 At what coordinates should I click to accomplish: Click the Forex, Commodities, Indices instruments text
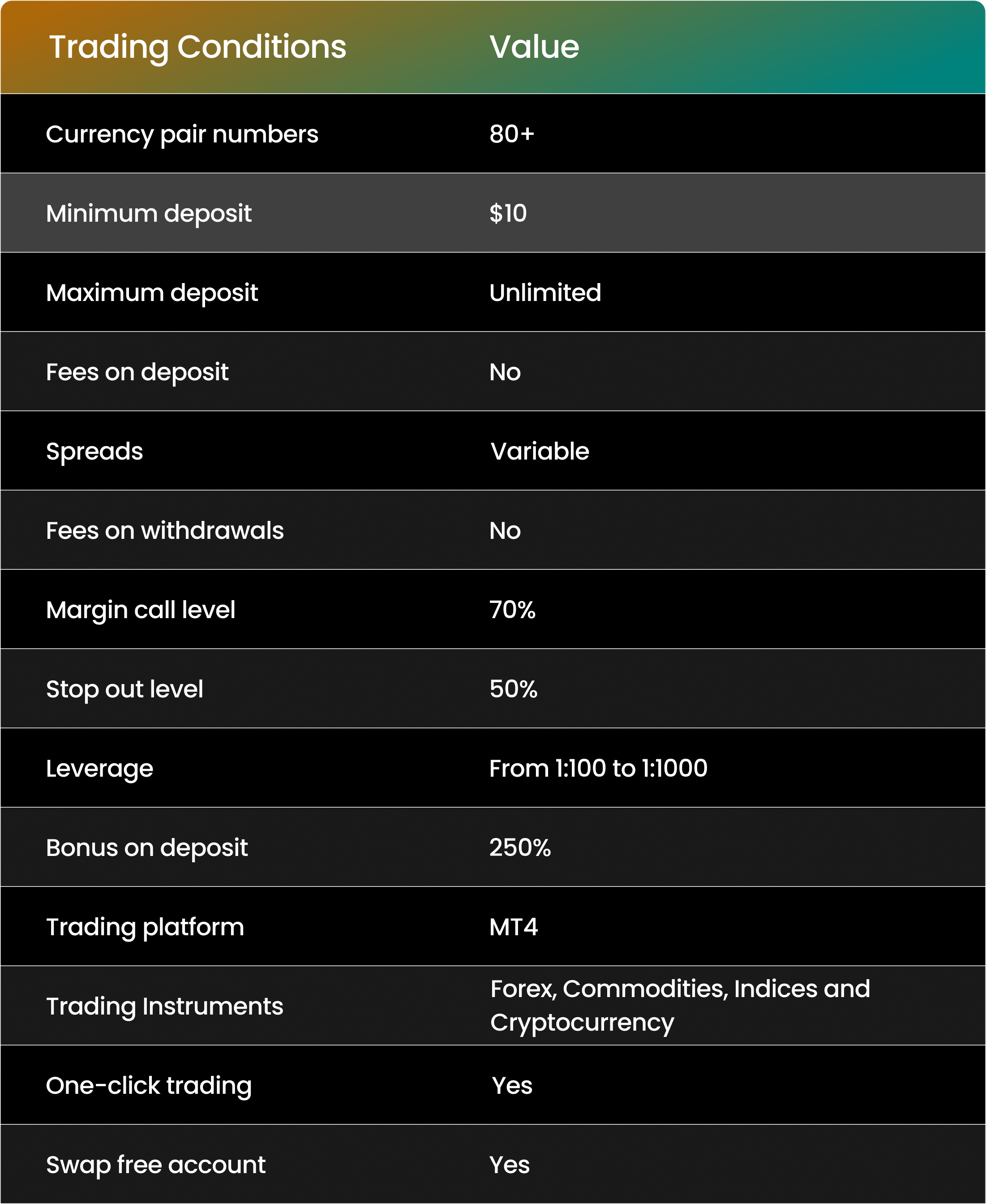pyautogui.click(x=681, y=1006)
